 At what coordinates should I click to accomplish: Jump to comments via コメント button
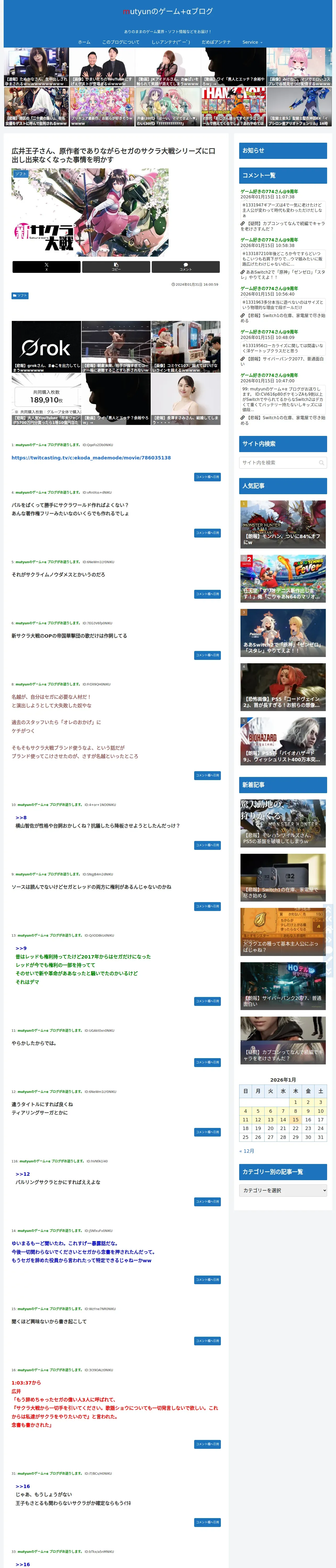click(x=185, y=267)
